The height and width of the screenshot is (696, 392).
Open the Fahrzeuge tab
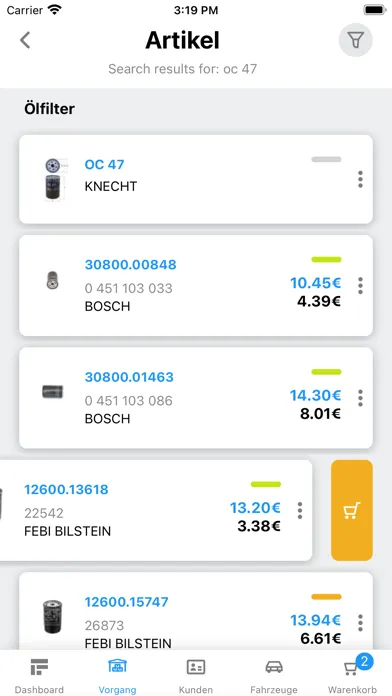274,676
